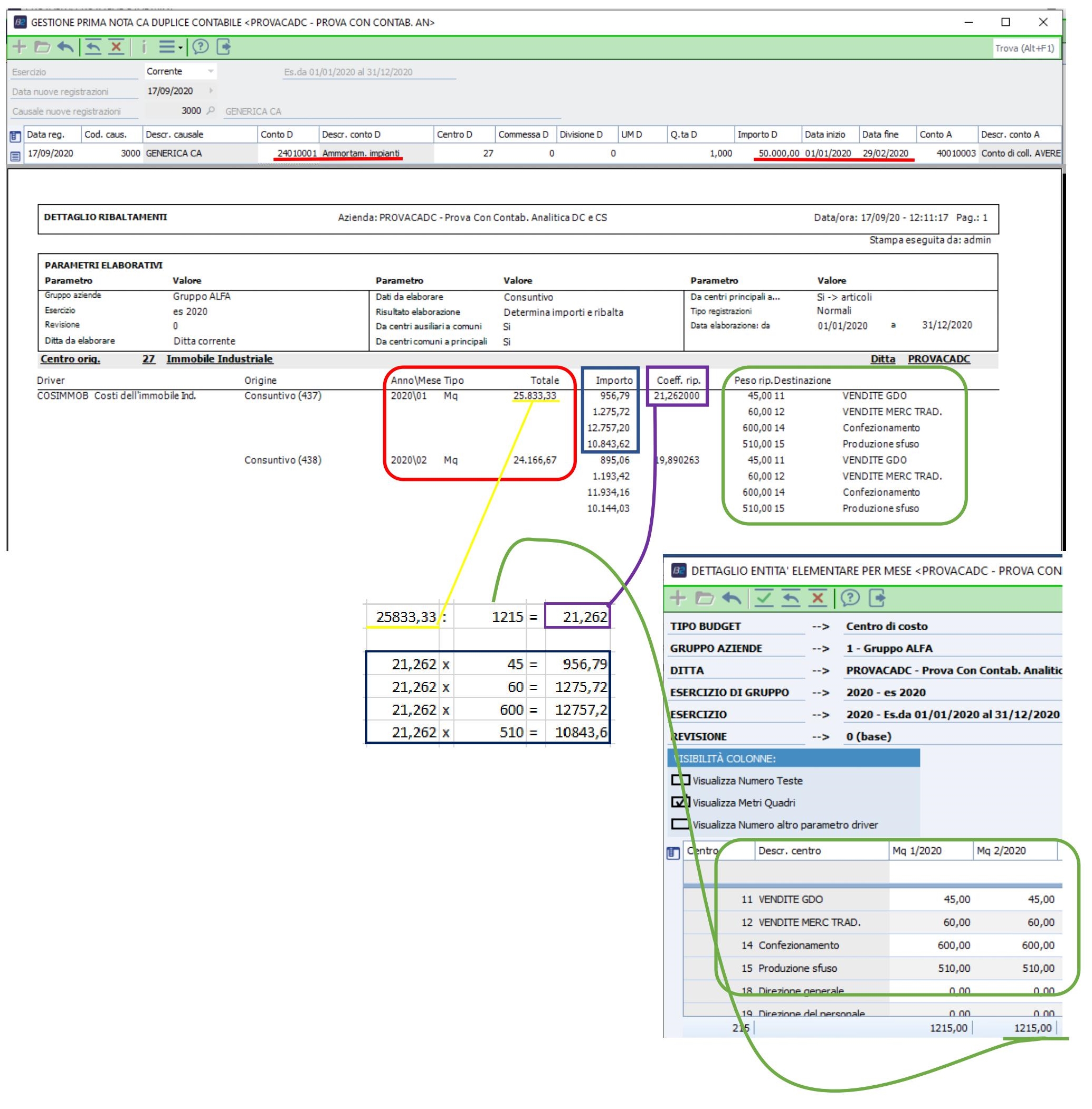This screenshot has width=1092, height=1109.
Task: Click grid column settings icon beside Data reg. header
Action: [15, 136]
